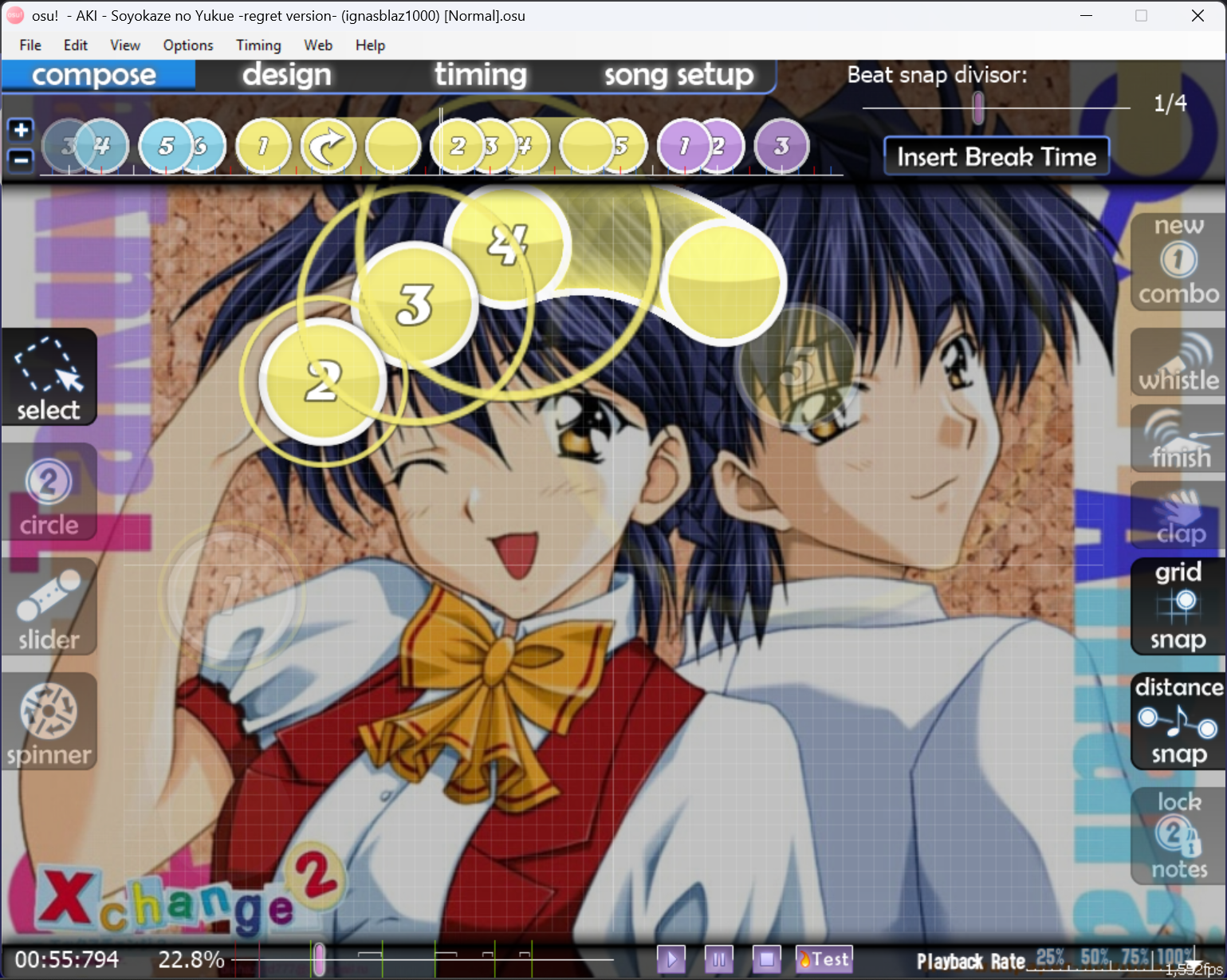This screenshot has height=980, width=1227.
Task: Select the spinner tool
Action: 49,722
